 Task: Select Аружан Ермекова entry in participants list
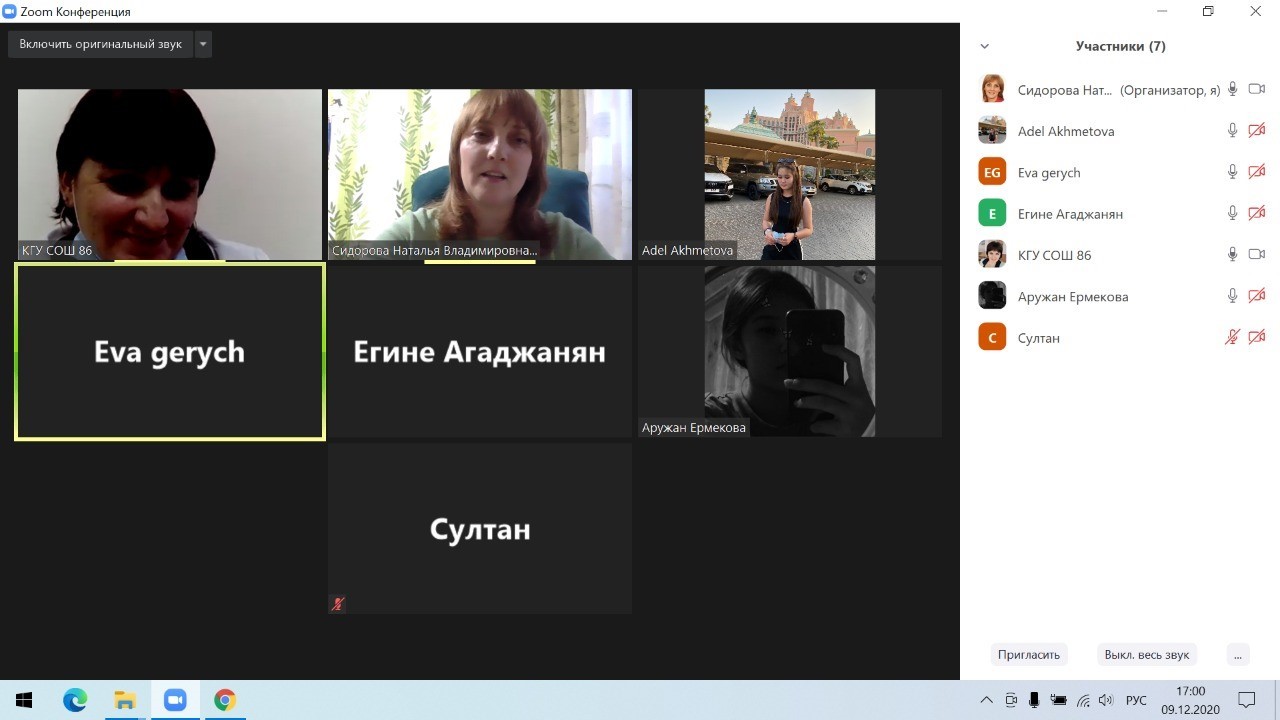1072,297
